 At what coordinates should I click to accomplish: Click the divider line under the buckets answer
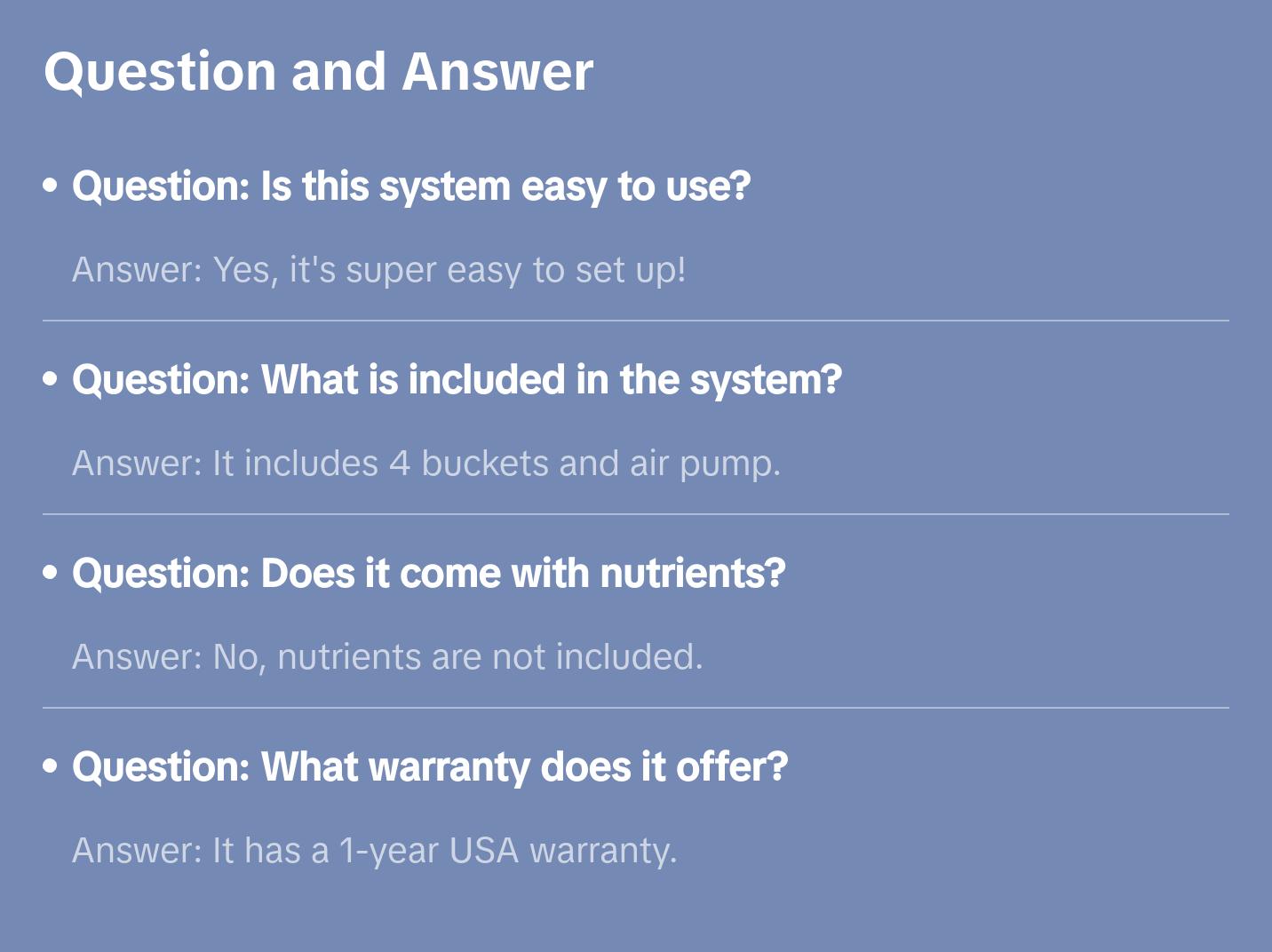click(x=636, y=514)
